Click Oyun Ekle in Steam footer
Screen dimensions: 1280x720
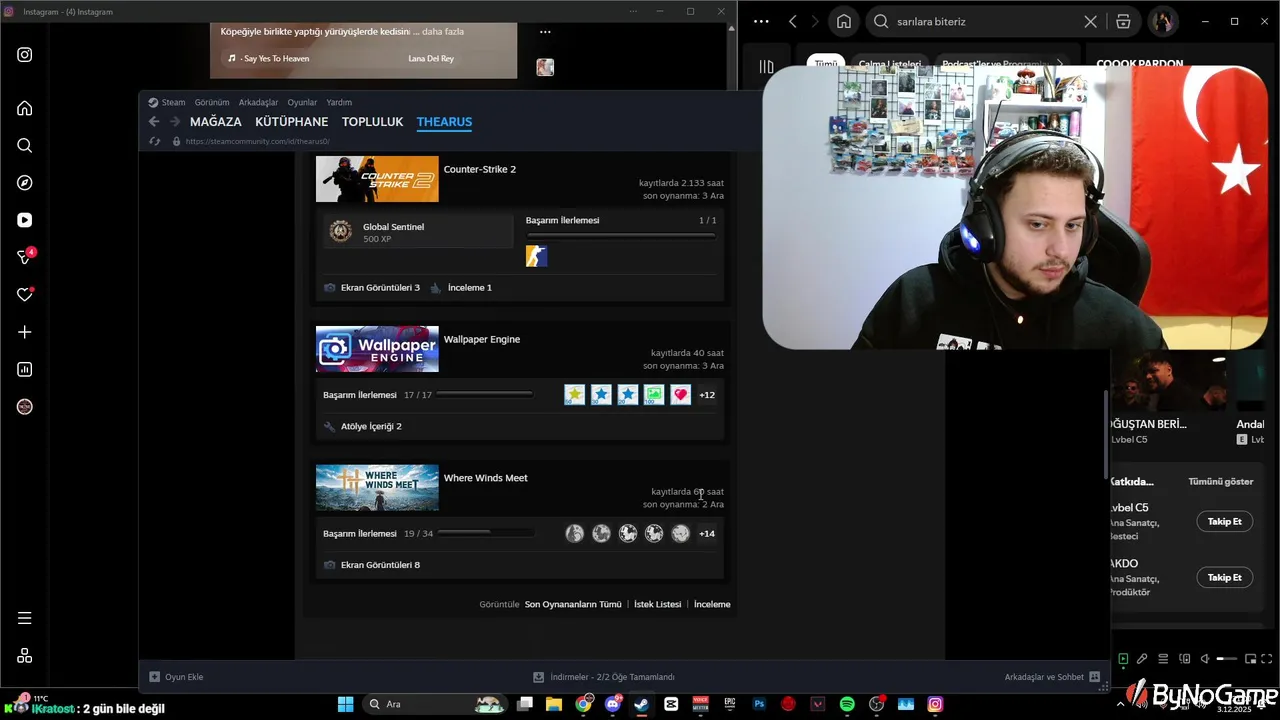click(176, 677)
